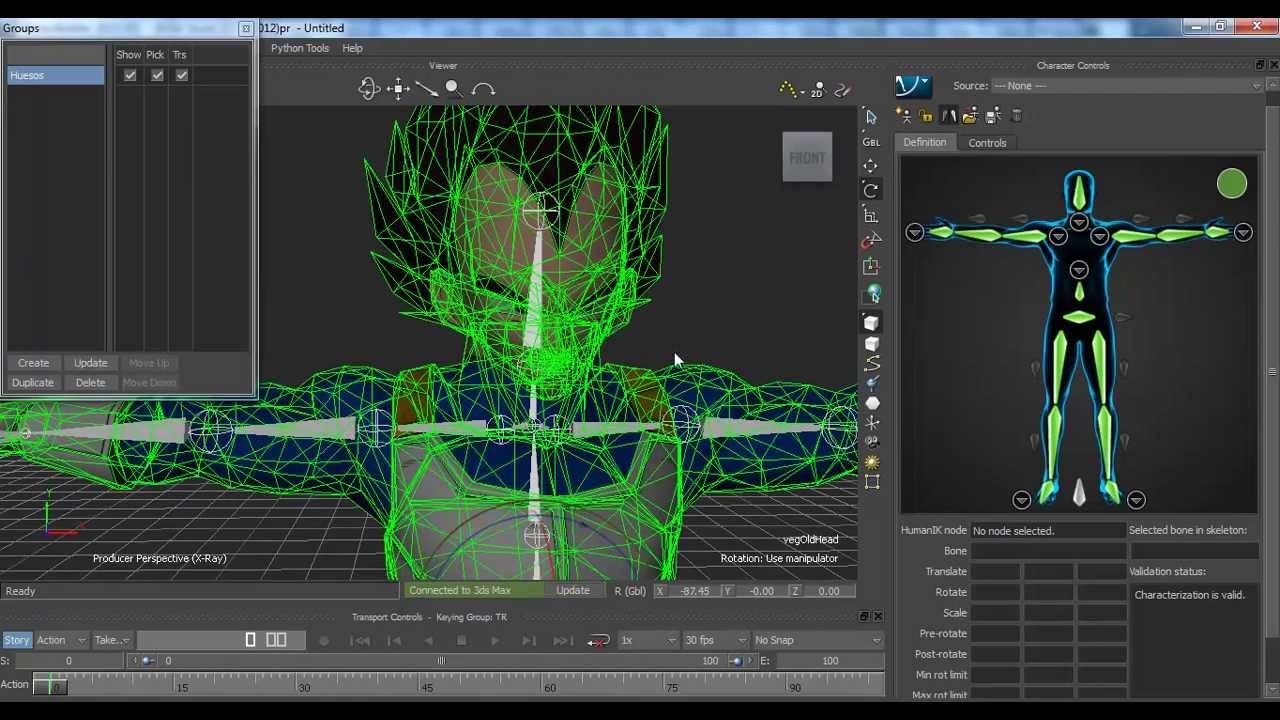Open the Source dropdown in Character Controls
The width and height of the screenshot is (1280, 720).
click(1127, 86)
